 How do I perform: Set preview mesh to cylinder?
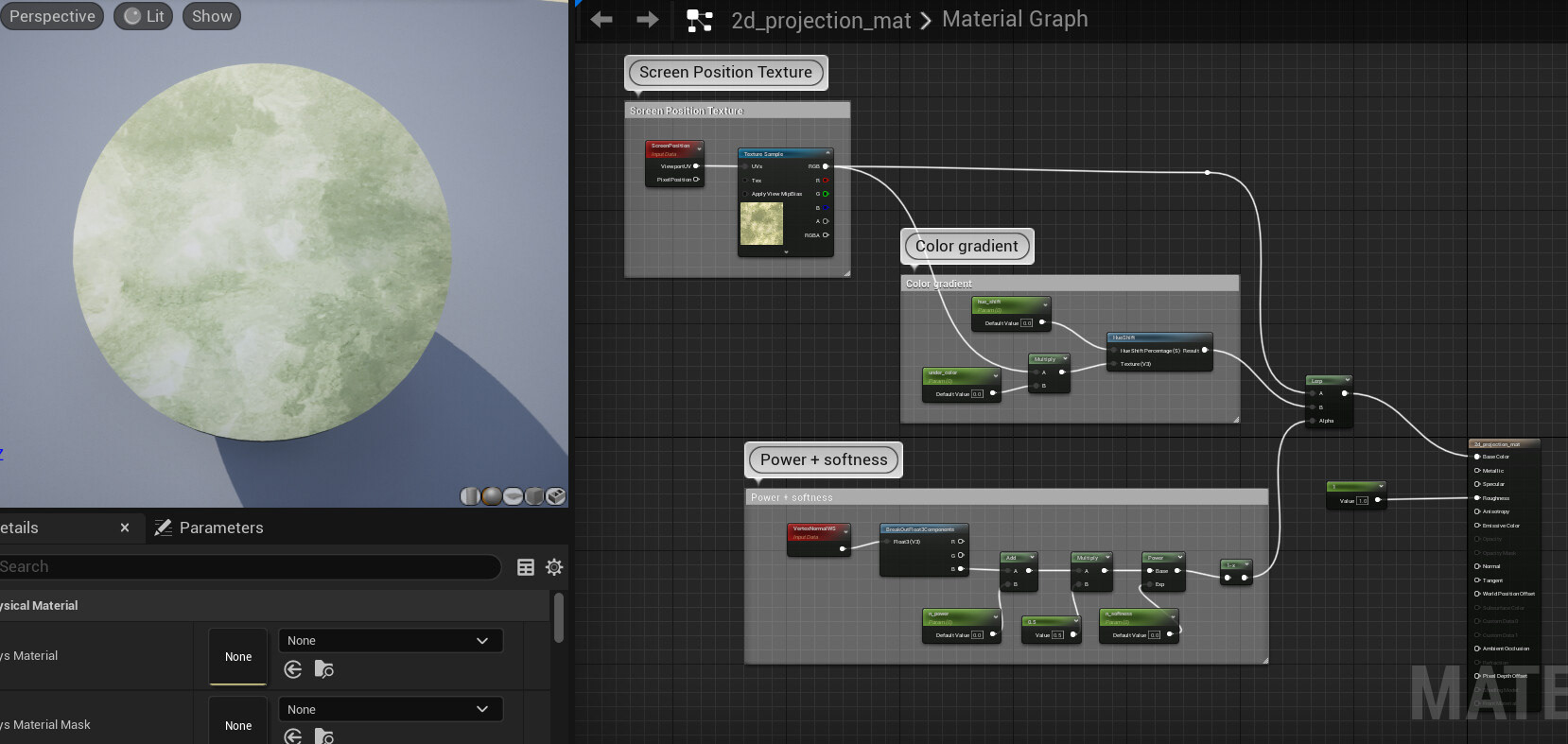[470, 496]
